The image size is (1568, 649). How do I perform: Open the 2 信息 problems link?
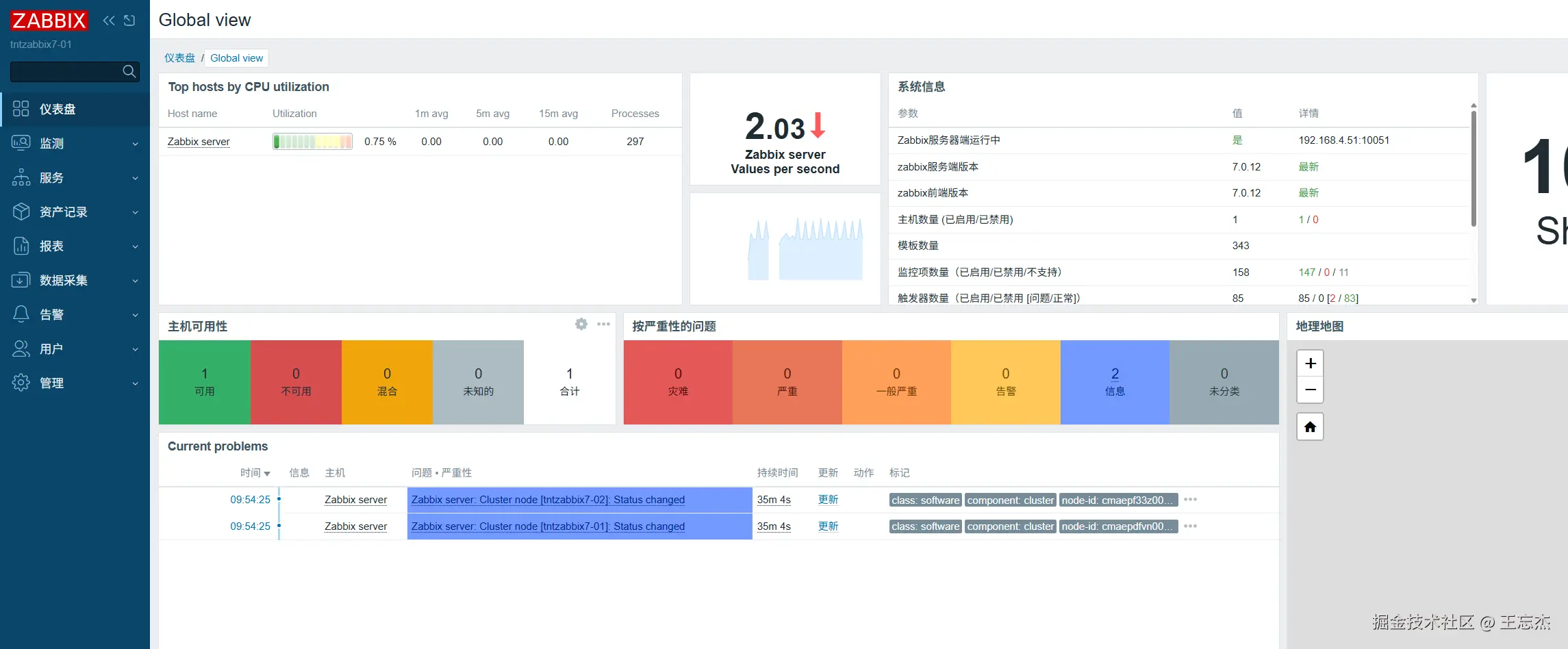(x=1115, y=374)
